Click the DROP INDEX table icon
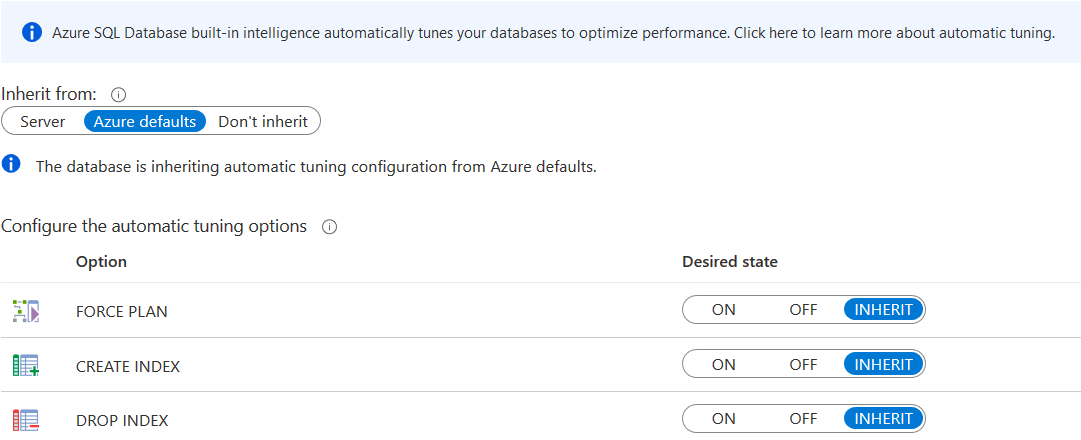 click(x=26, y=420)
